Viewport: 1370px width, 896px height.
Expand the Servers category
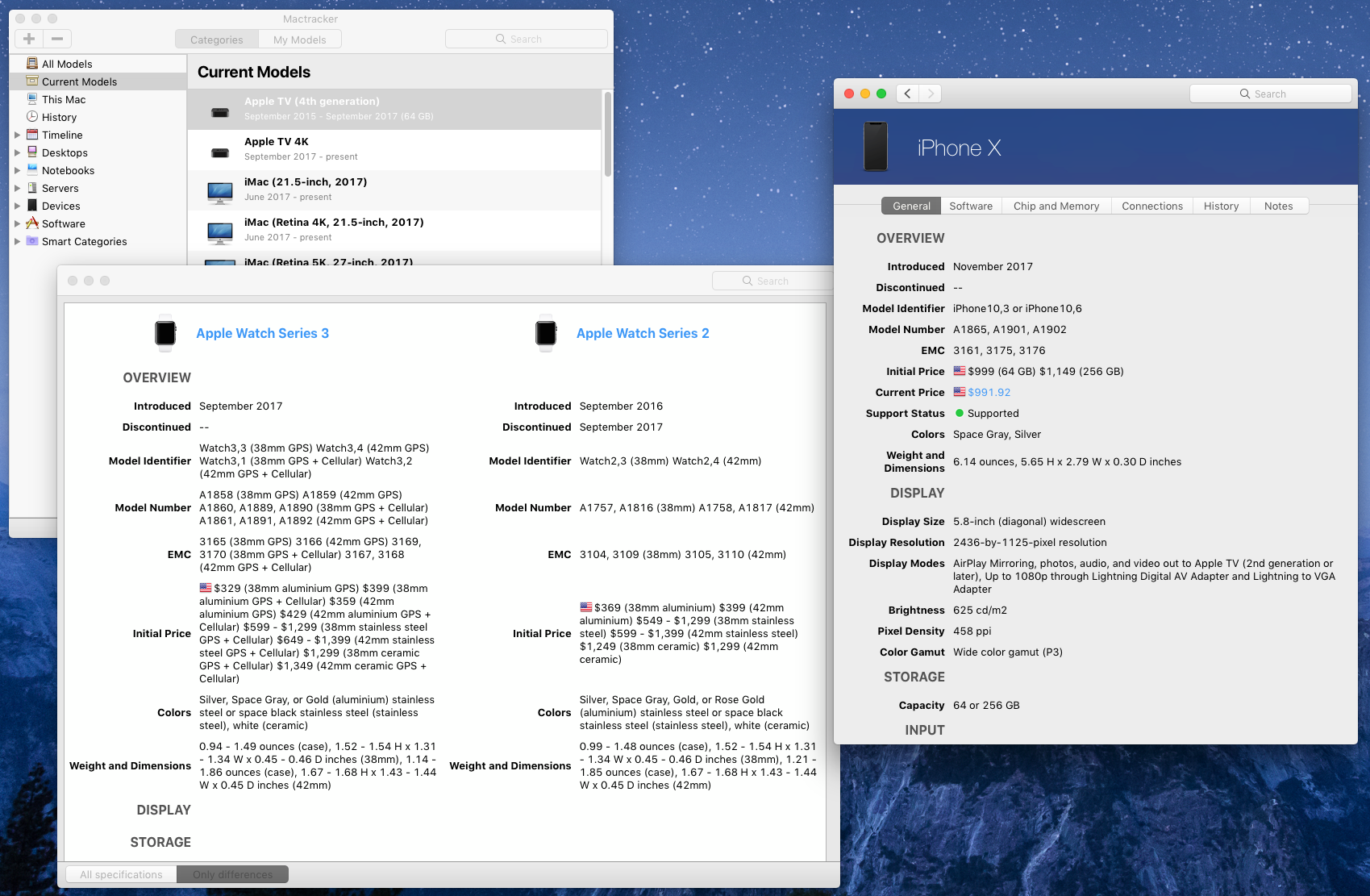[x=18, y=188]
